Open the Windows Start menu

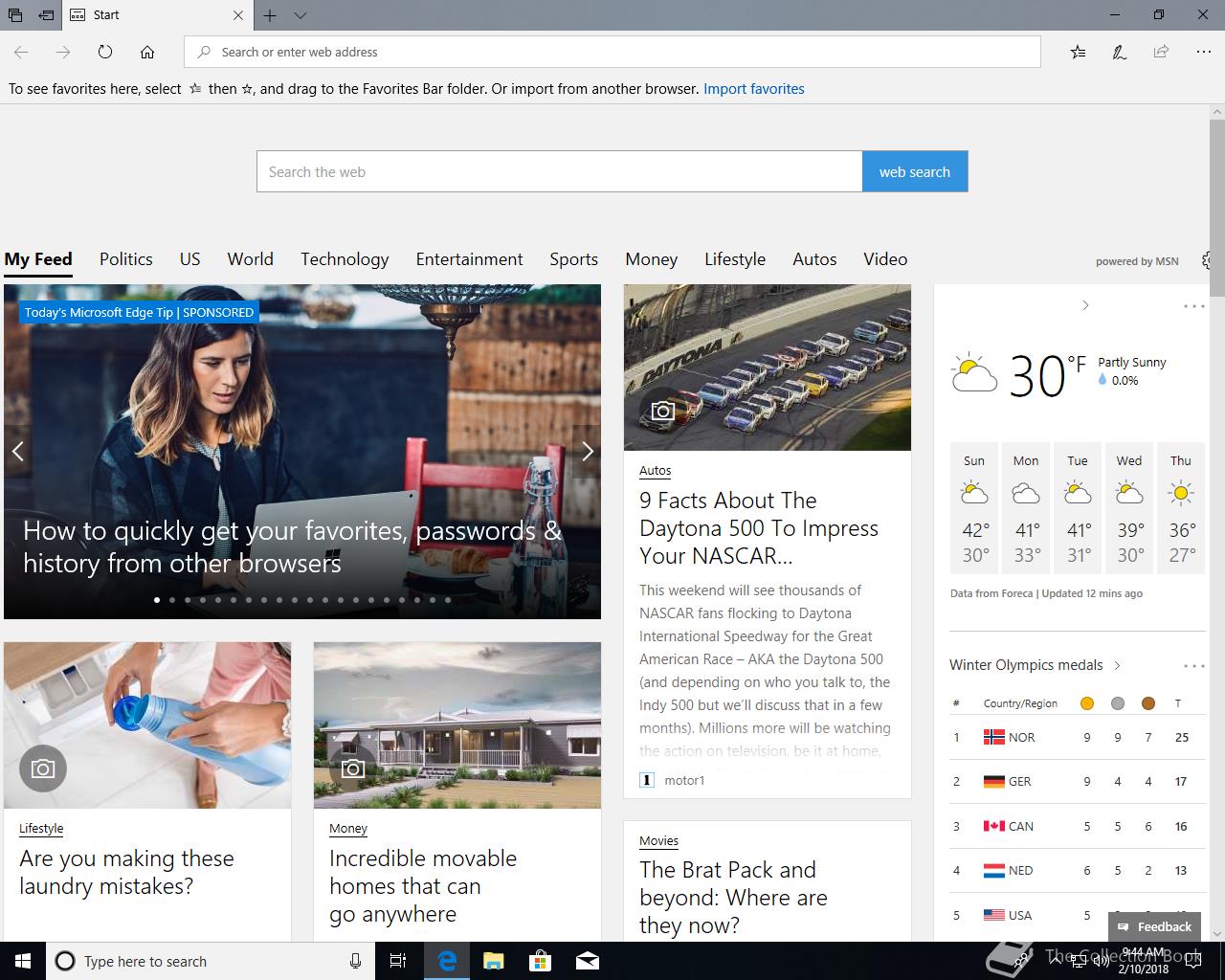(x=23, y=961)
